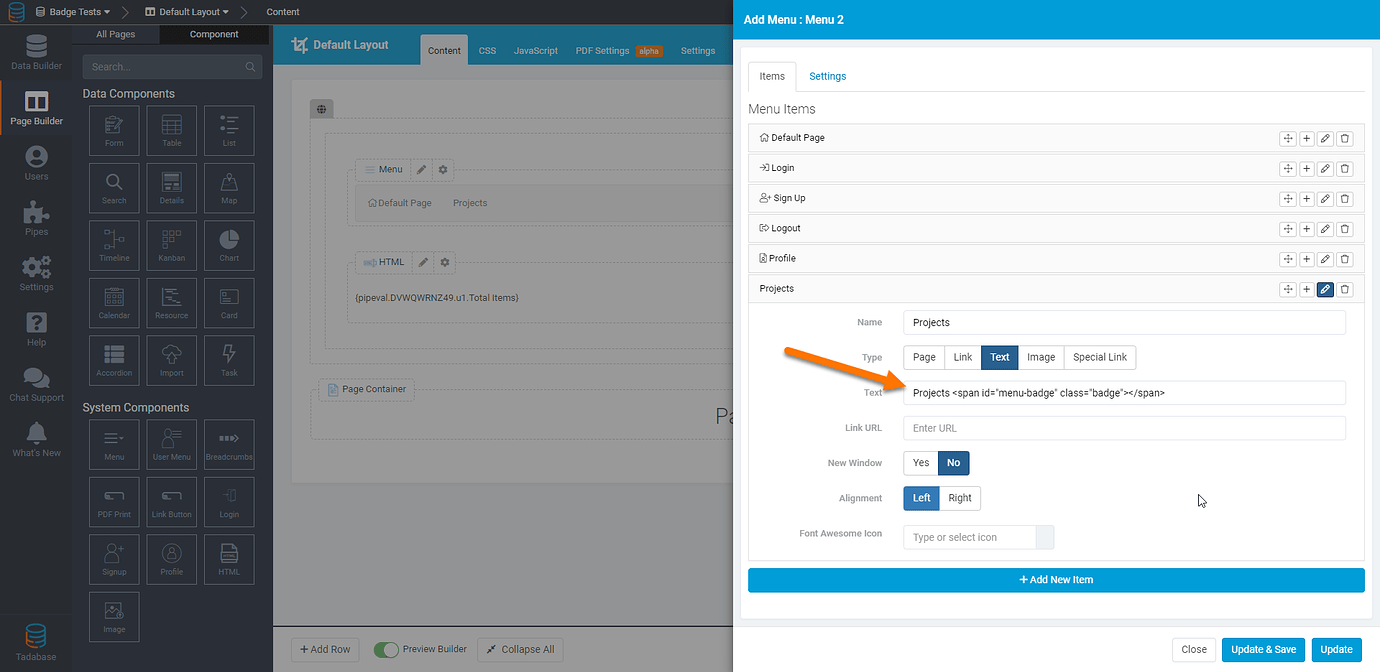The image size is (1380, 672).
Task: Select the Breadcrumbs system component
Action: click(228, 444)
